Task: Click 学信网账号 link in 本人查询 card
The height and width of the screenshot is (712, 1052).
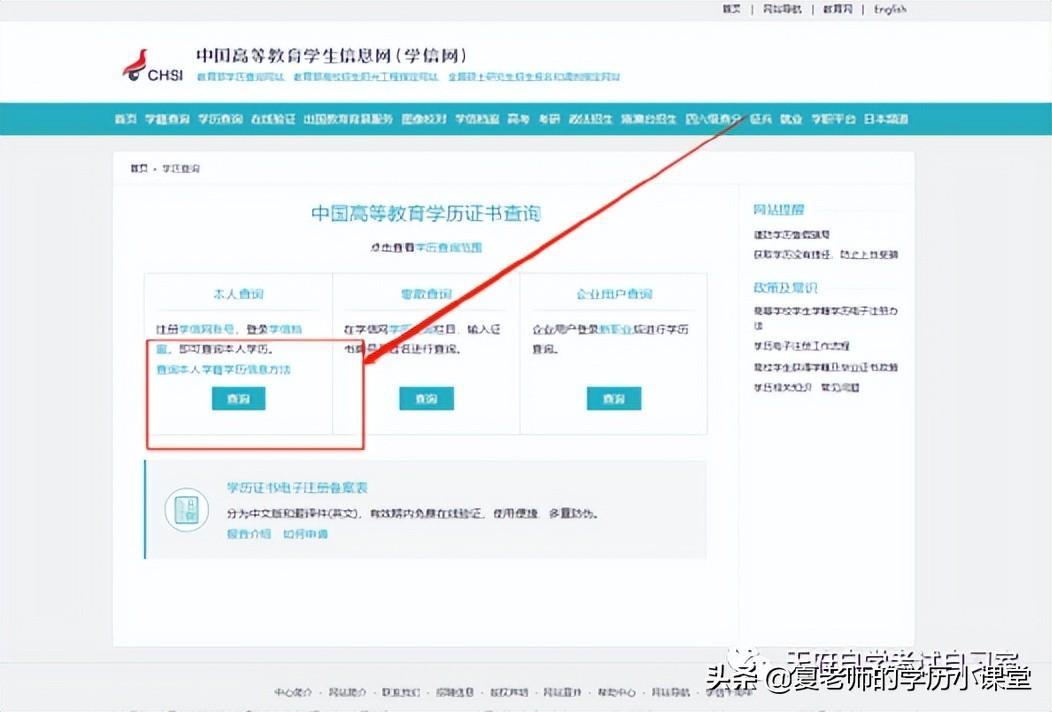Action: tap(207, 329)
